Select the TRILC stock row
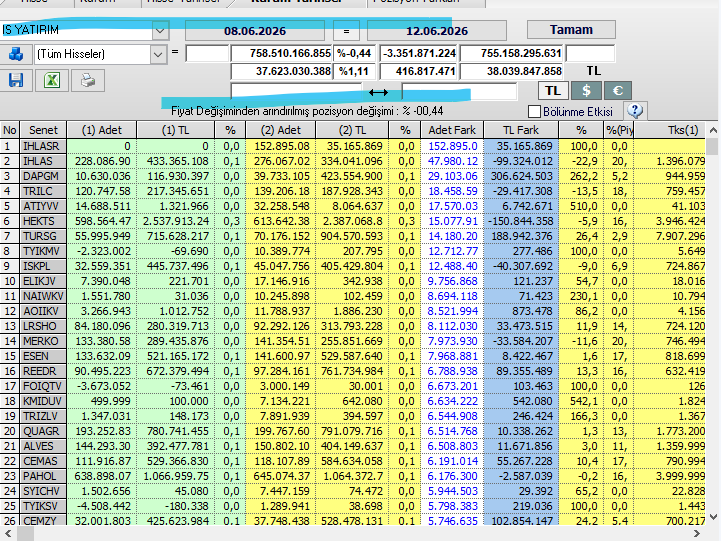Screen dimensions: 721x541 [x=353, y=191]
